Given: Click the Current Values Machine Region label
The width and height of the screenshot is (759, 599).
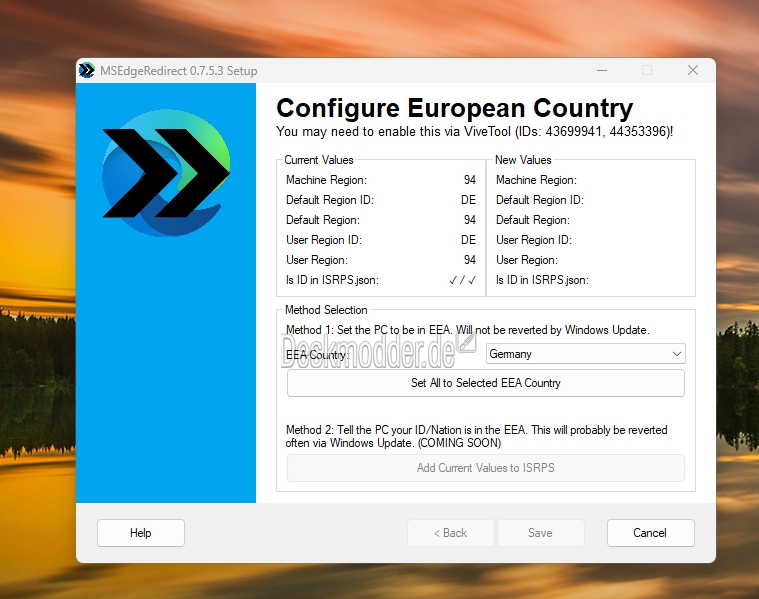Looking at the screenshot, I should 326,180.
